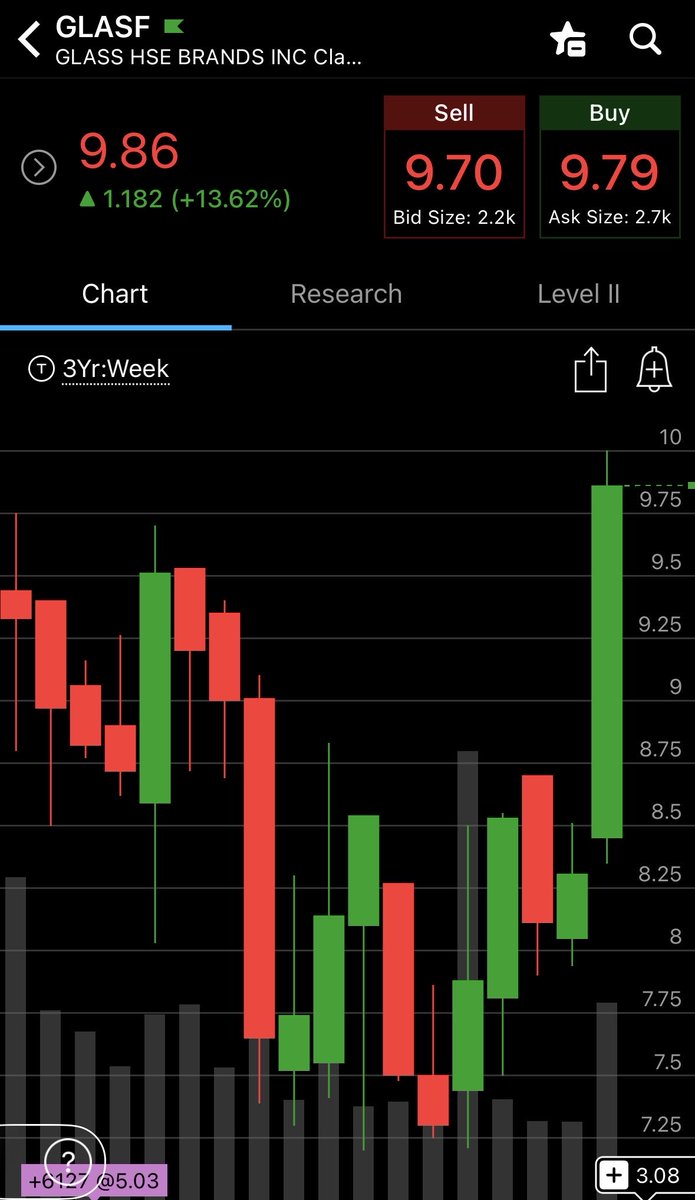Remove GLASF from watchlist star icon
The image size is (695, 1200).
(x=569, y=40)
